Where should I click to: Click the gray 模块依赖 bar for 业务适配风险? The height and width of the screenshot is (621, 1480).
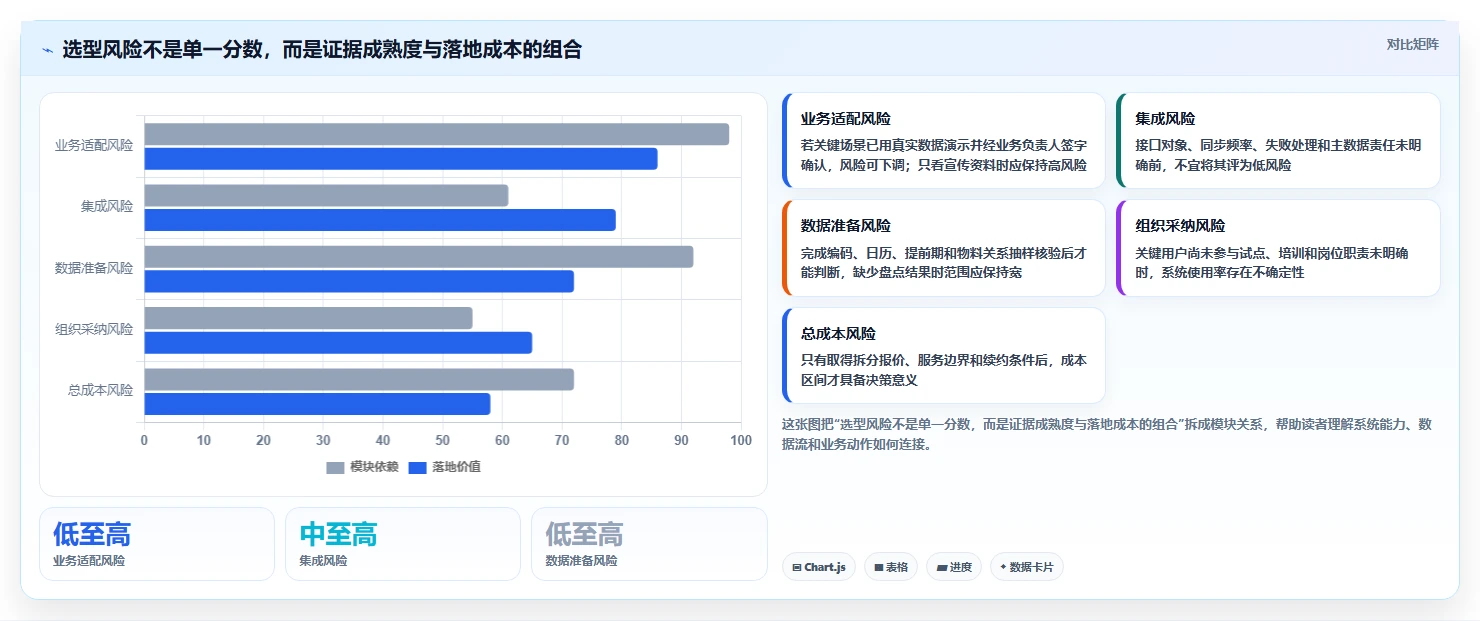pos(436,134)
